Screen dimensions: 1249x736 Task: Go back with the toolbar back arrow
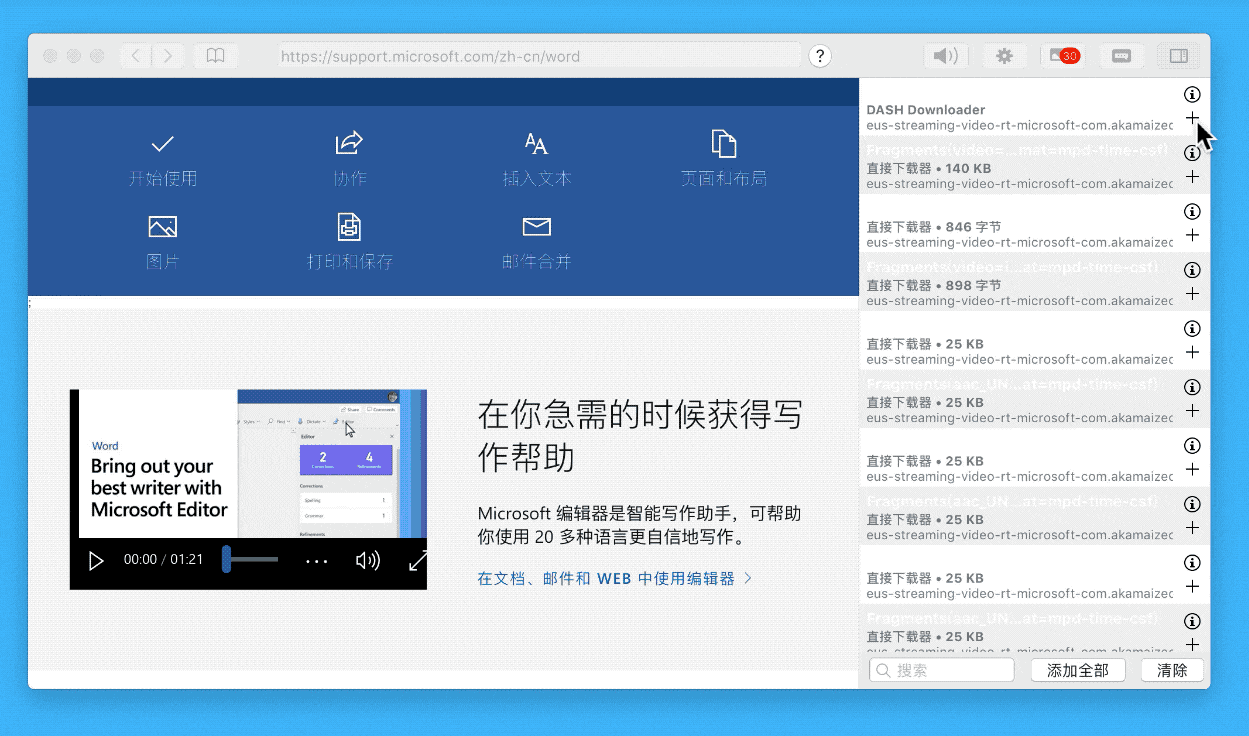tap(137, 56)
